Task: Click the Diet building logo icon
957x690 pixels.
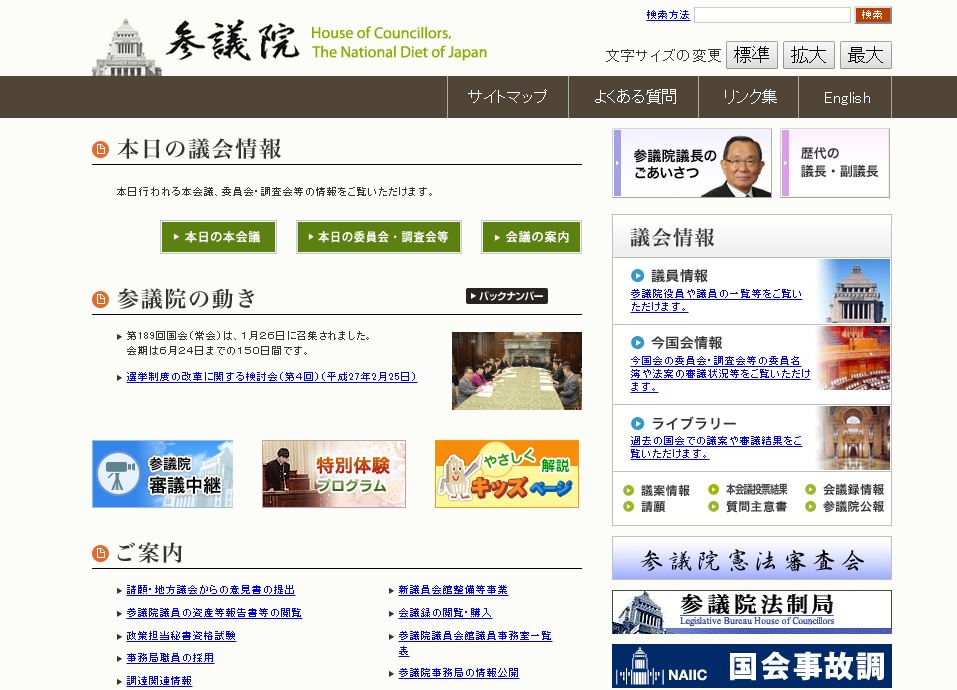Action: point(127,48)
